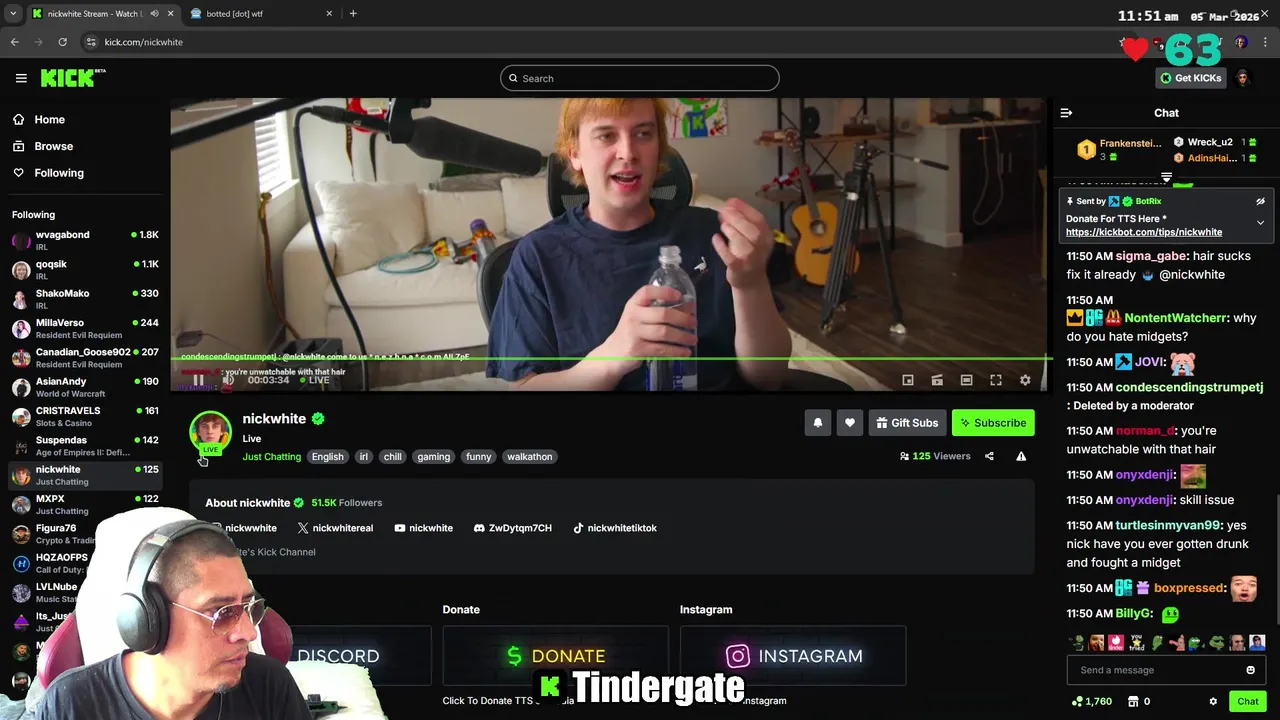This screenshot has height=720, width=1280.
Task: Open the user profile avatar menu
Action: point(1243,78)
